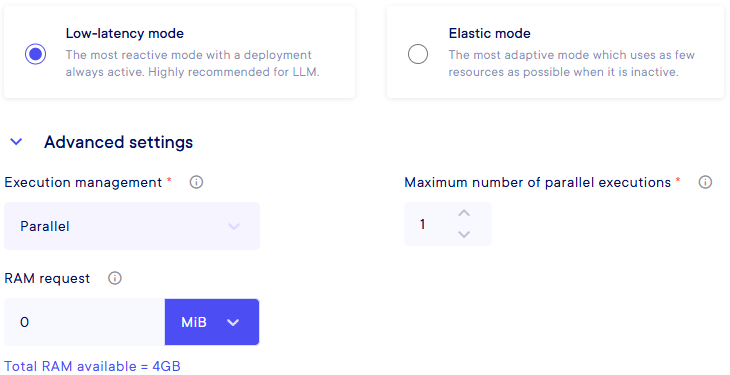Click the dropdown chevron in the Parallel selector
This screenshot has width=730, height=375.
click(234, 226)
